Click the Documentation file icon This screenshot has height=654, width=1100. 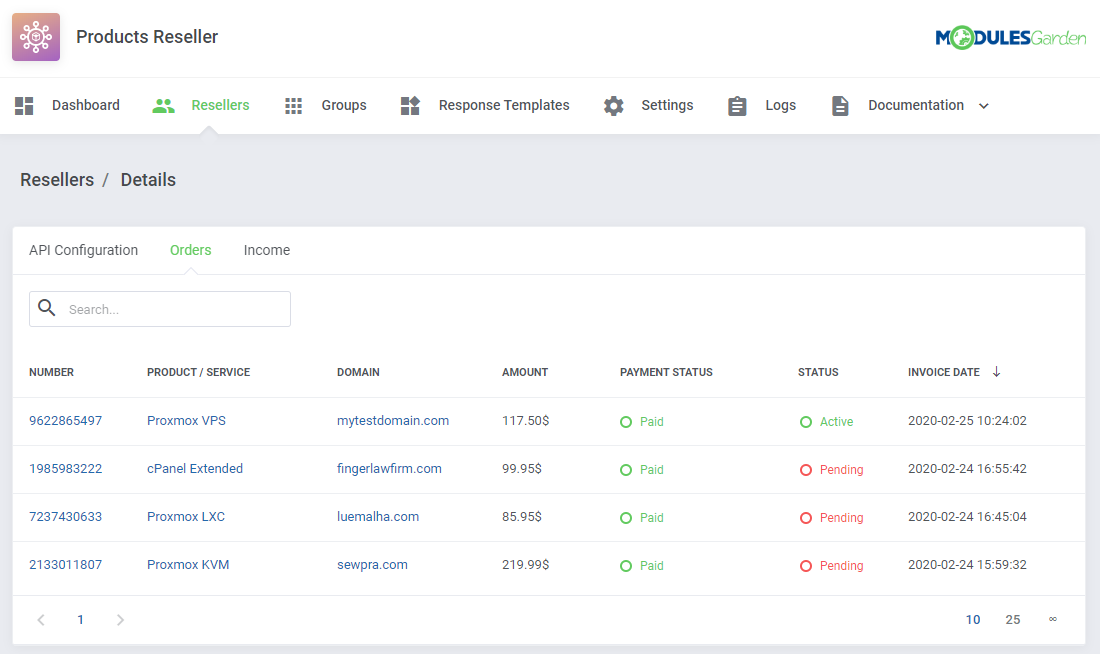[840, 106]
